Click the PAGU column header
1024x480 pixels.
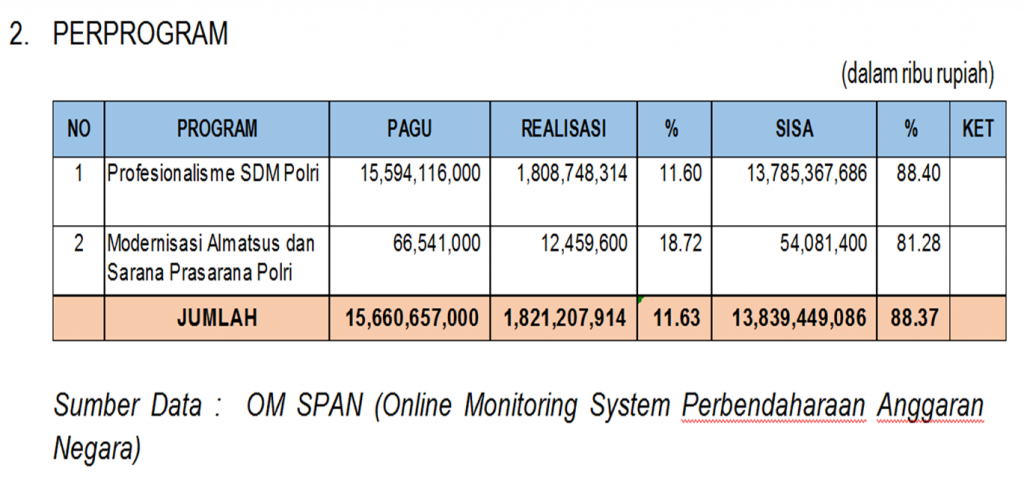click(409, 129)
